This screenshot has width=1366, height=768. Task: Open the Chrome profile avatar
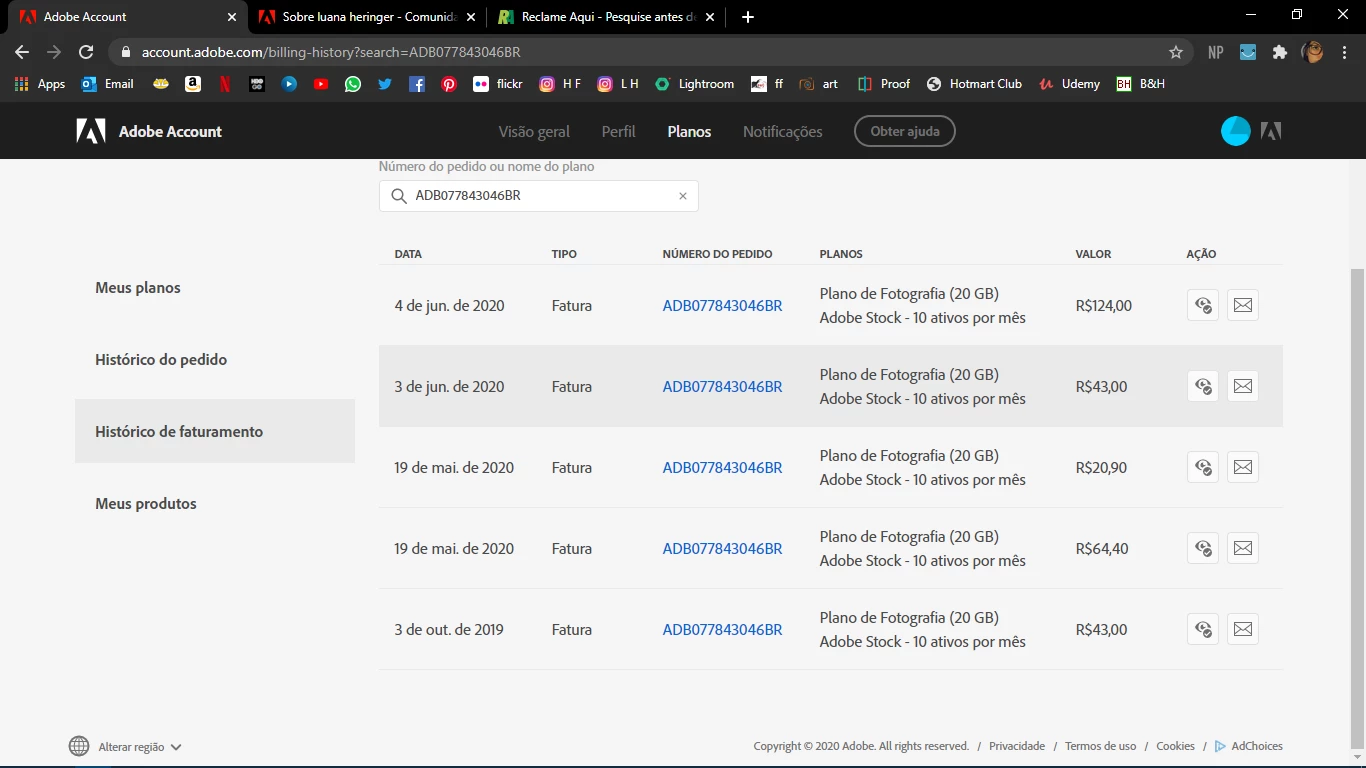point(1312,52)
